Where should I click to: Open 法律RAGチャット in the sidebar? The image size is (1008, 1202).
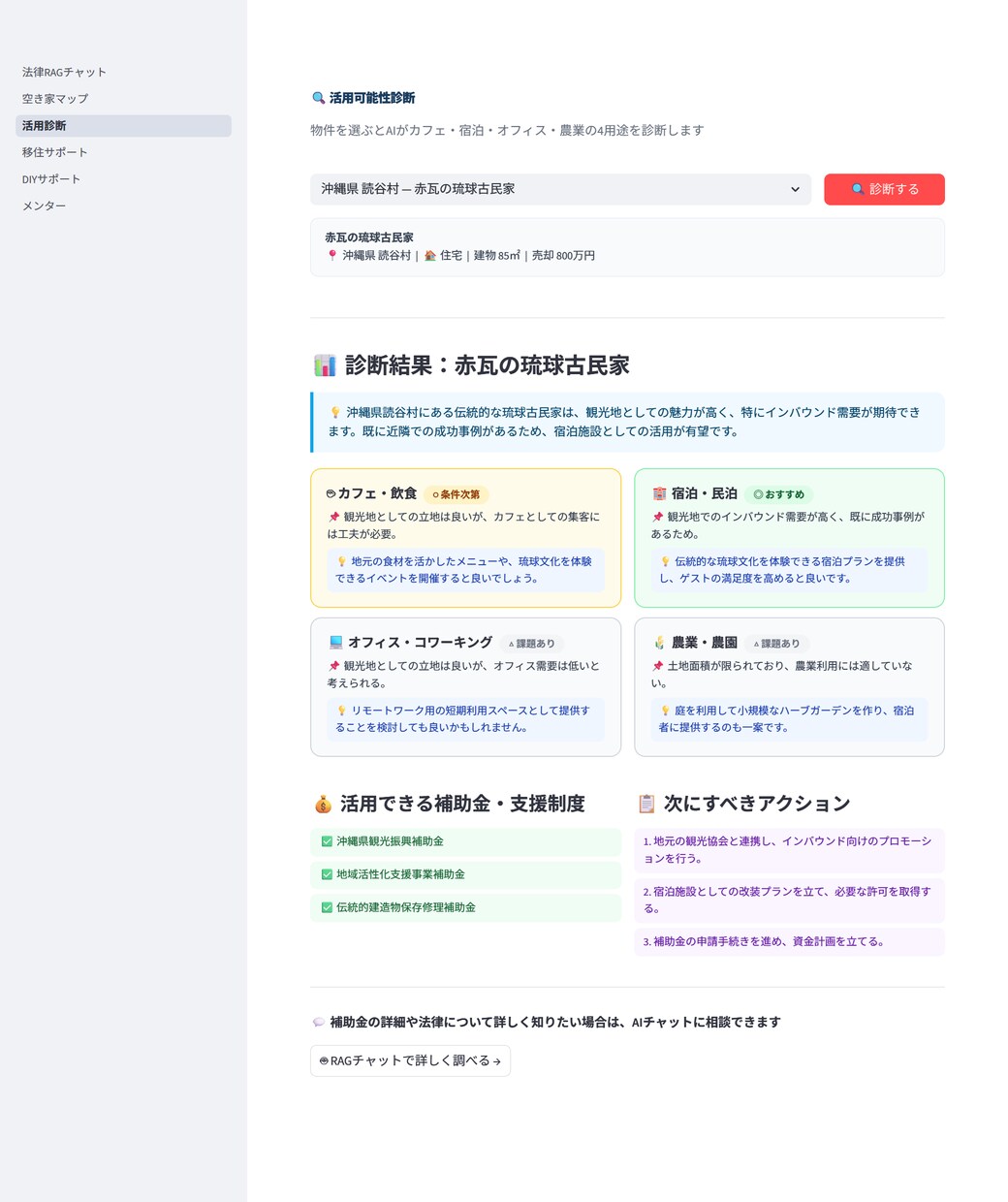[123, 72]
